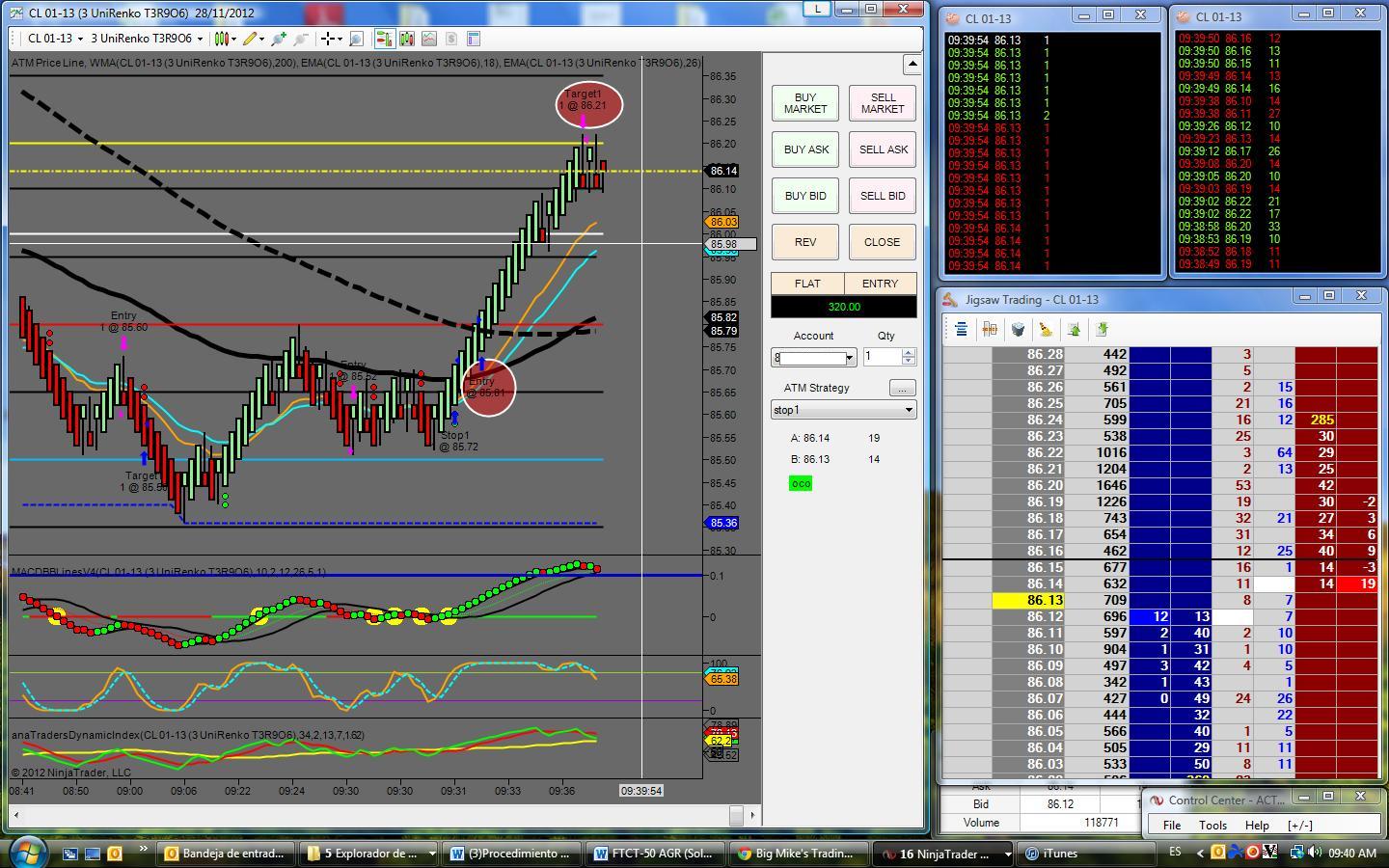Screen dimensions: 1389x868
Task: Click Jigsaw page with up arrow icon
Action: (x=1075, y=329)
